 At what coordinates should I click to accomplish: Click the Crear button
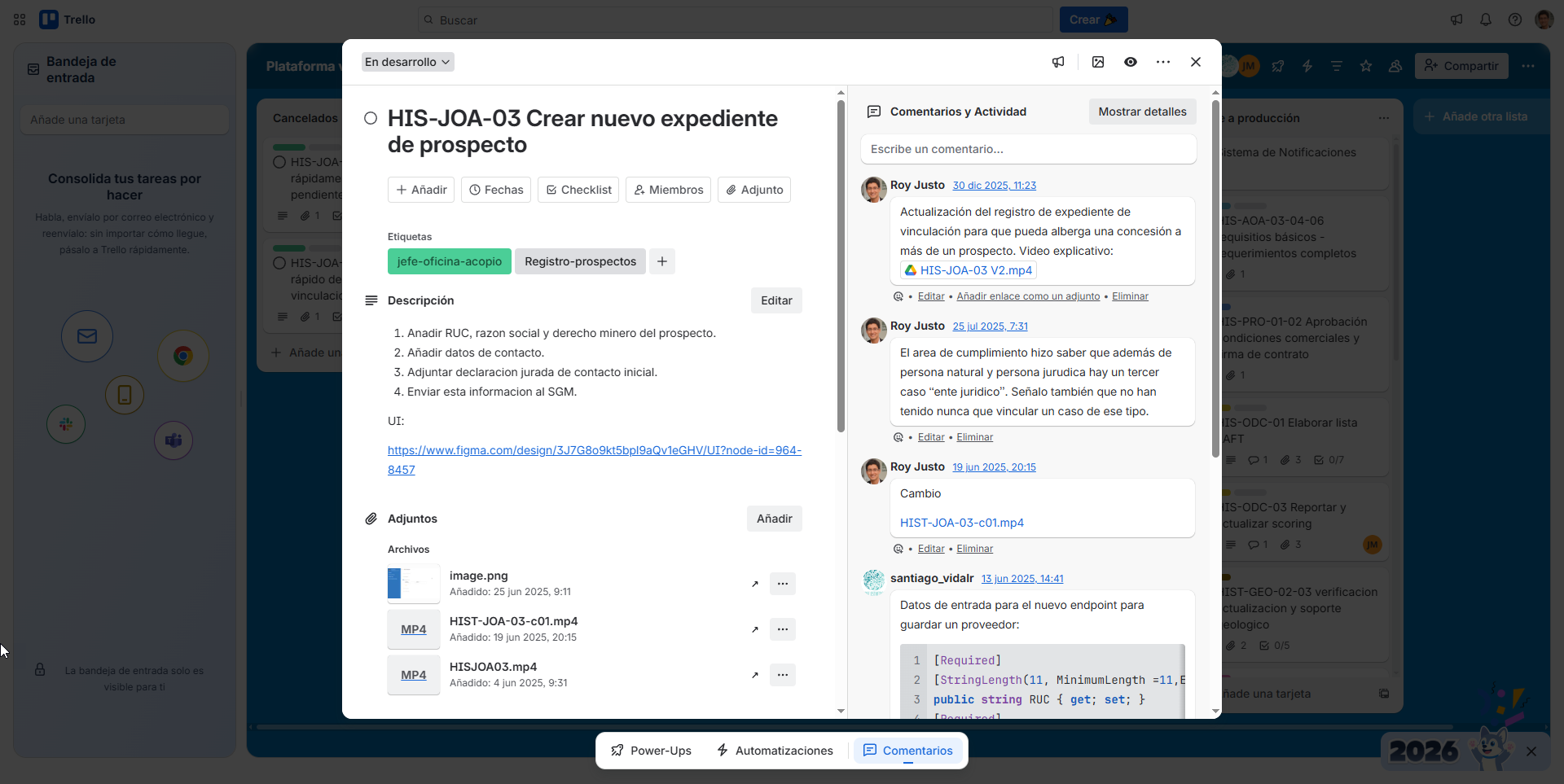pos(1093,20)
